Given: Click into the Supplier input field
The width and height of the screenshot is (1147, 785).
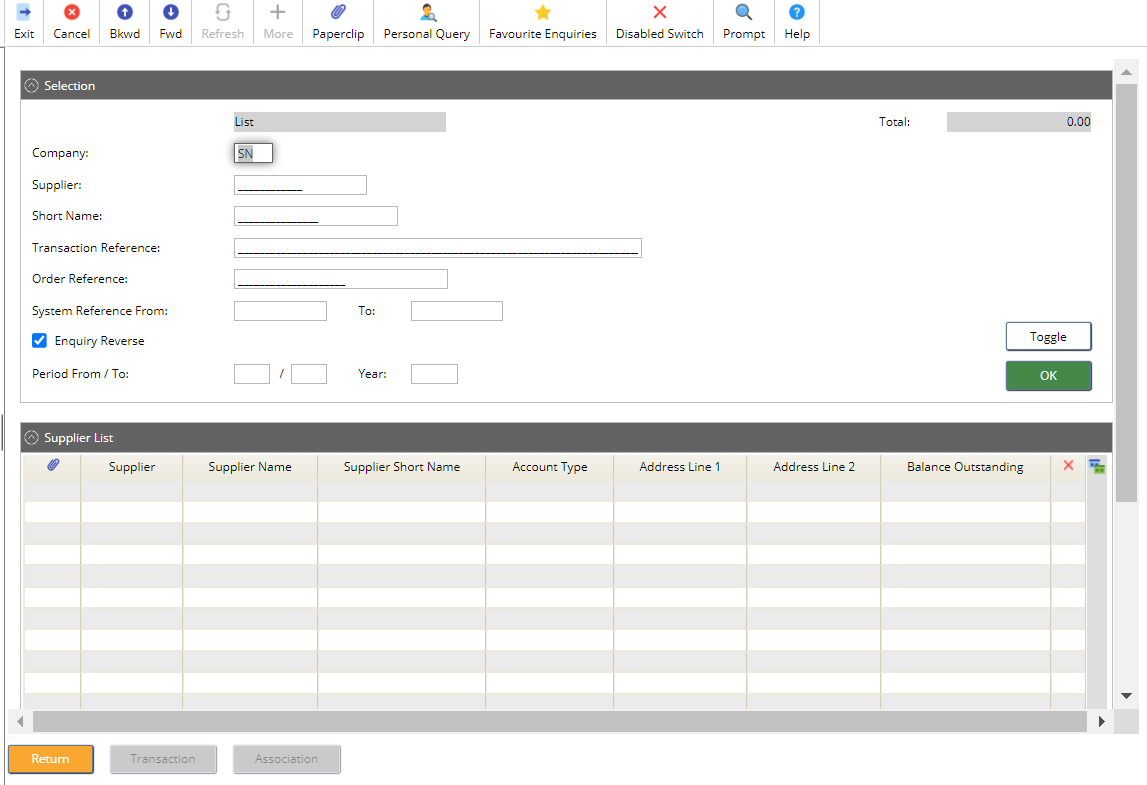Looking at the screenshot, I should click(300, 185).
